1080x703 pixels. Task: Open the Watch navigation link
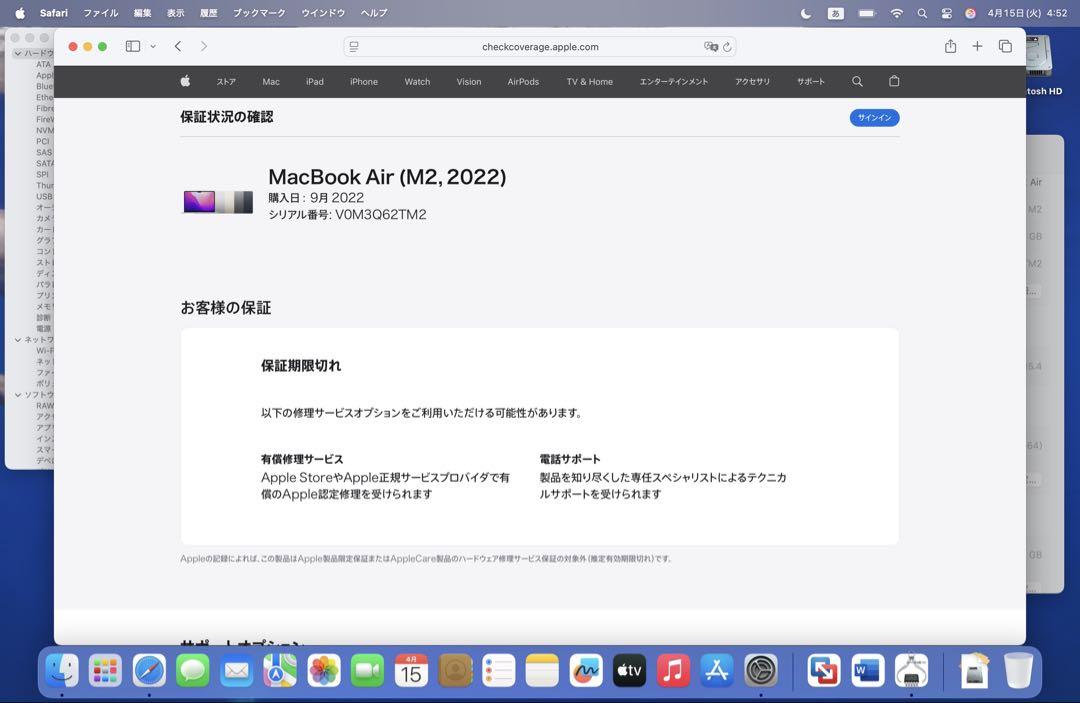click(x=417, y=81)
